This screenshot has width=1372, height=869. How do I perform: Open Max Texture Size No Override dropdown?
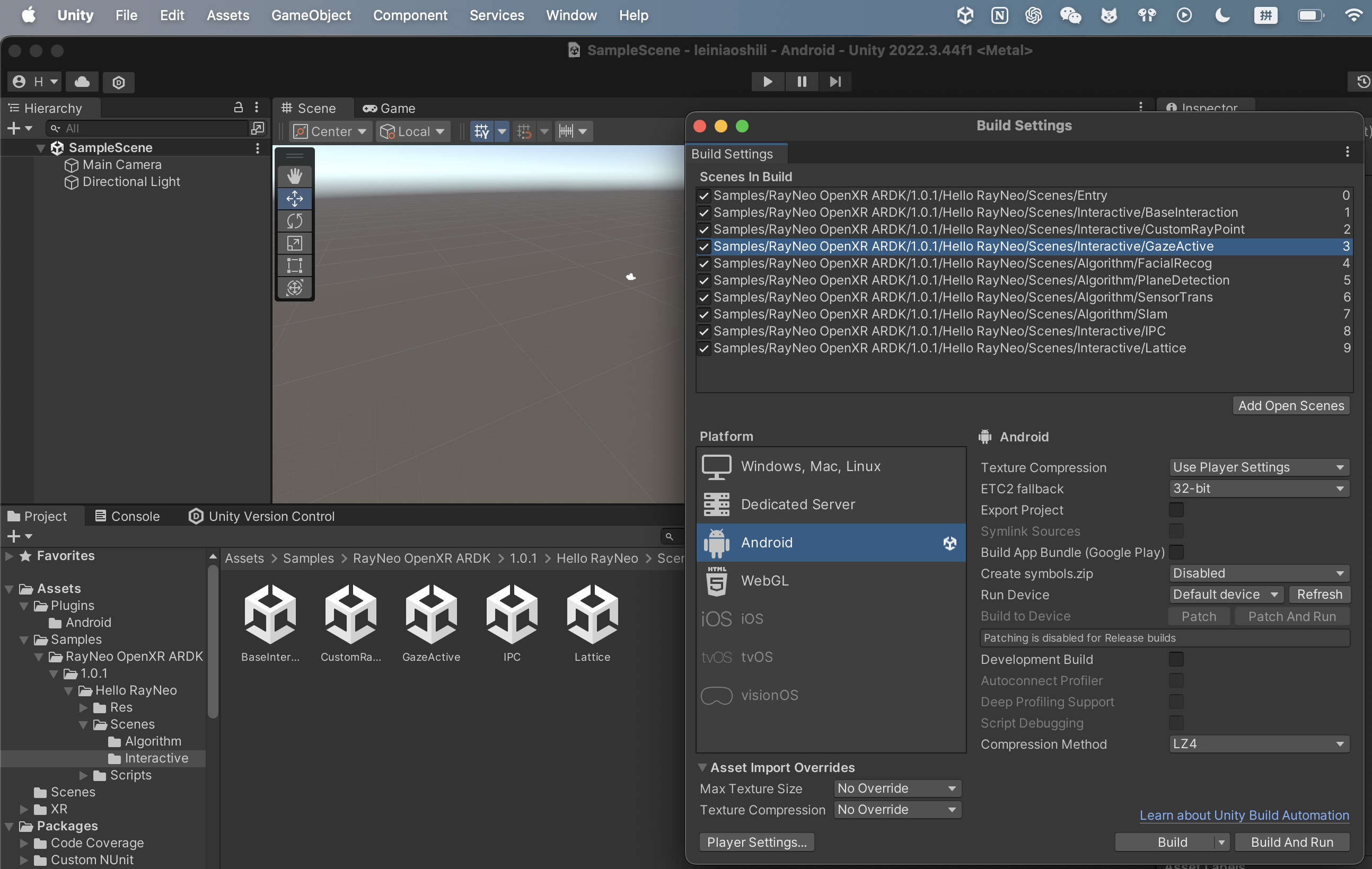(x=898, y=788)
